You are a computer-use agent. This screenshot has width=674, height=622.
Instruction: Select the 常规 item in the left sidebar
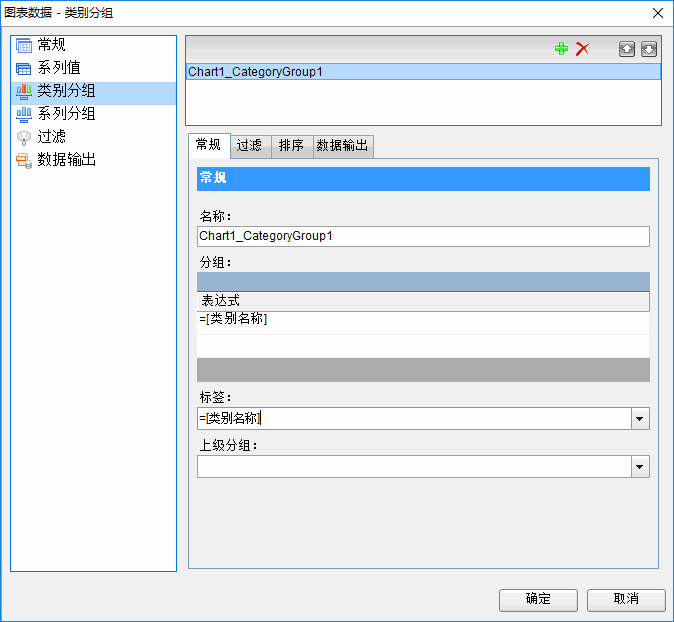tap(52, 45)
